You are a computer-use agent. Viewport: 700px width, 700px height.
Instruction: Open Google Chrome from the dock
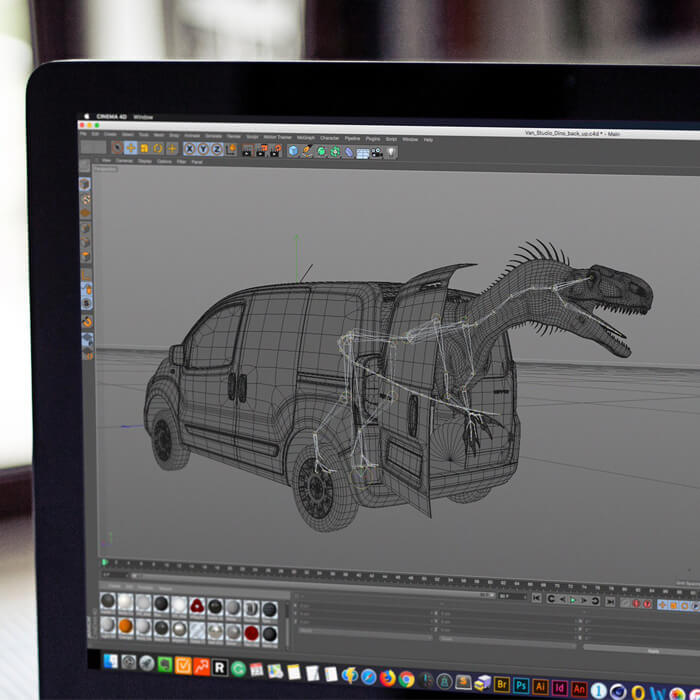[x=406, y=679]
